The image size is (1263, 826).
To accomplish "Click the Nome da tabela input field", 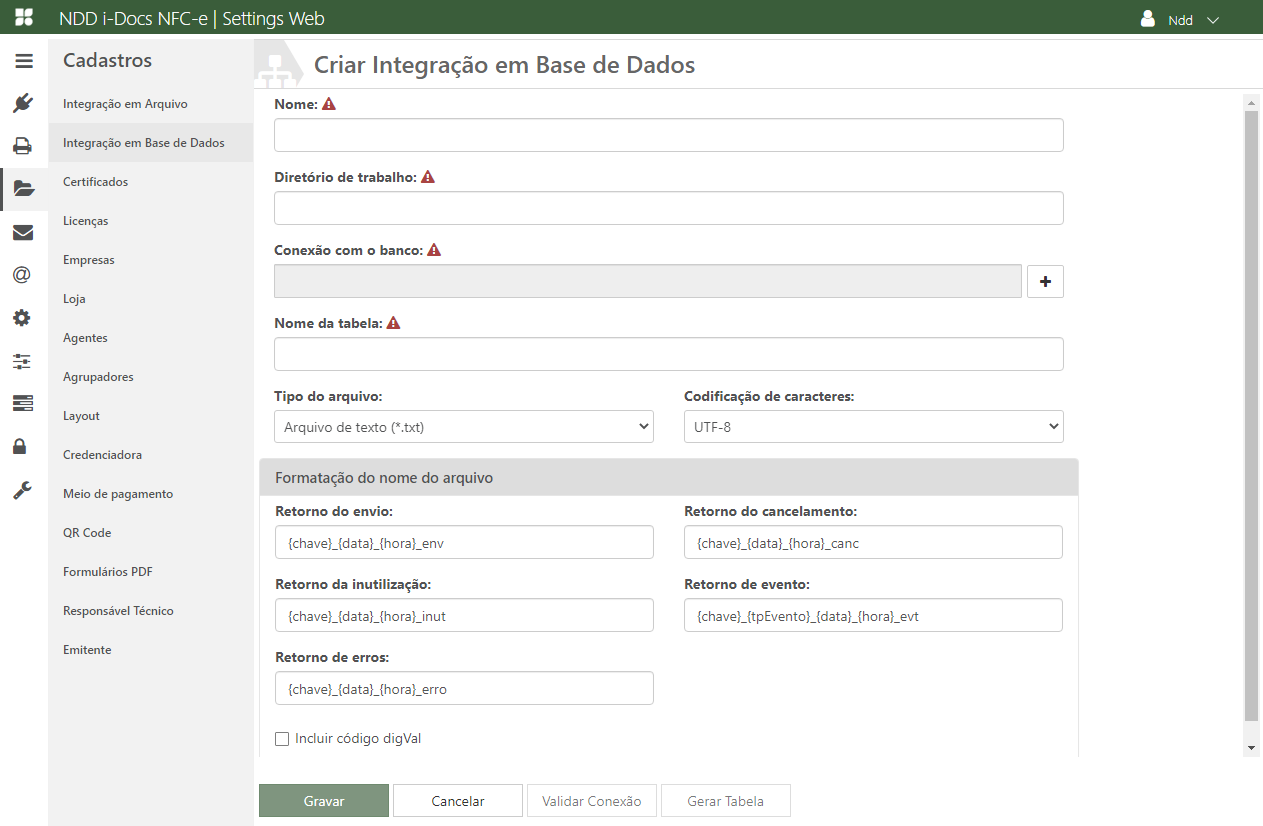I will (x=668, y=354).
